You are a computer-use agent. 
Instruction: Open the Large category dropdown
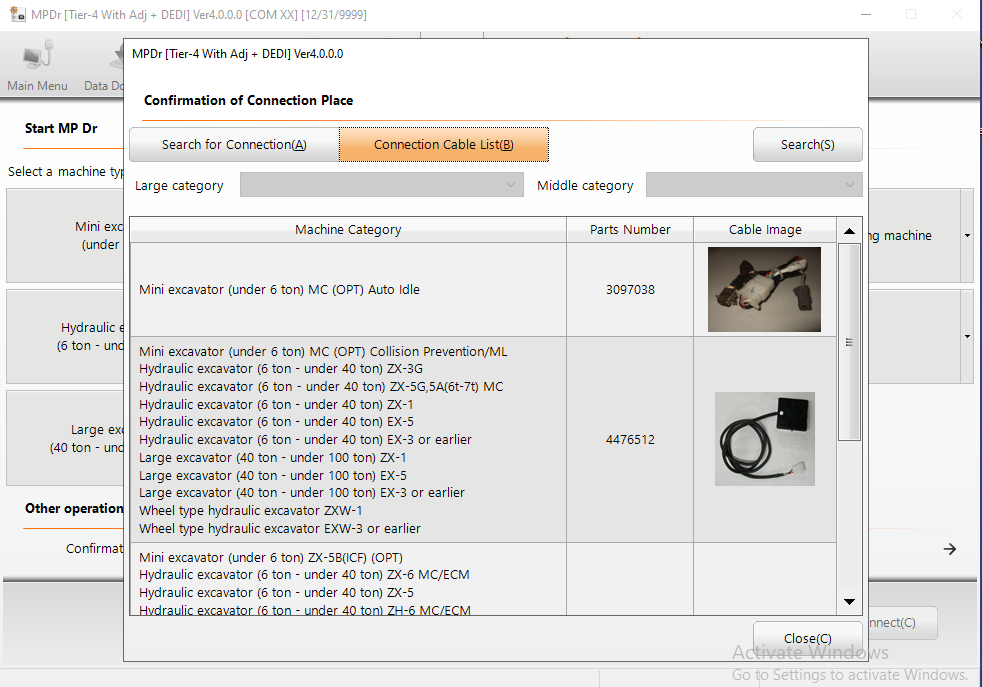(381, 185)
